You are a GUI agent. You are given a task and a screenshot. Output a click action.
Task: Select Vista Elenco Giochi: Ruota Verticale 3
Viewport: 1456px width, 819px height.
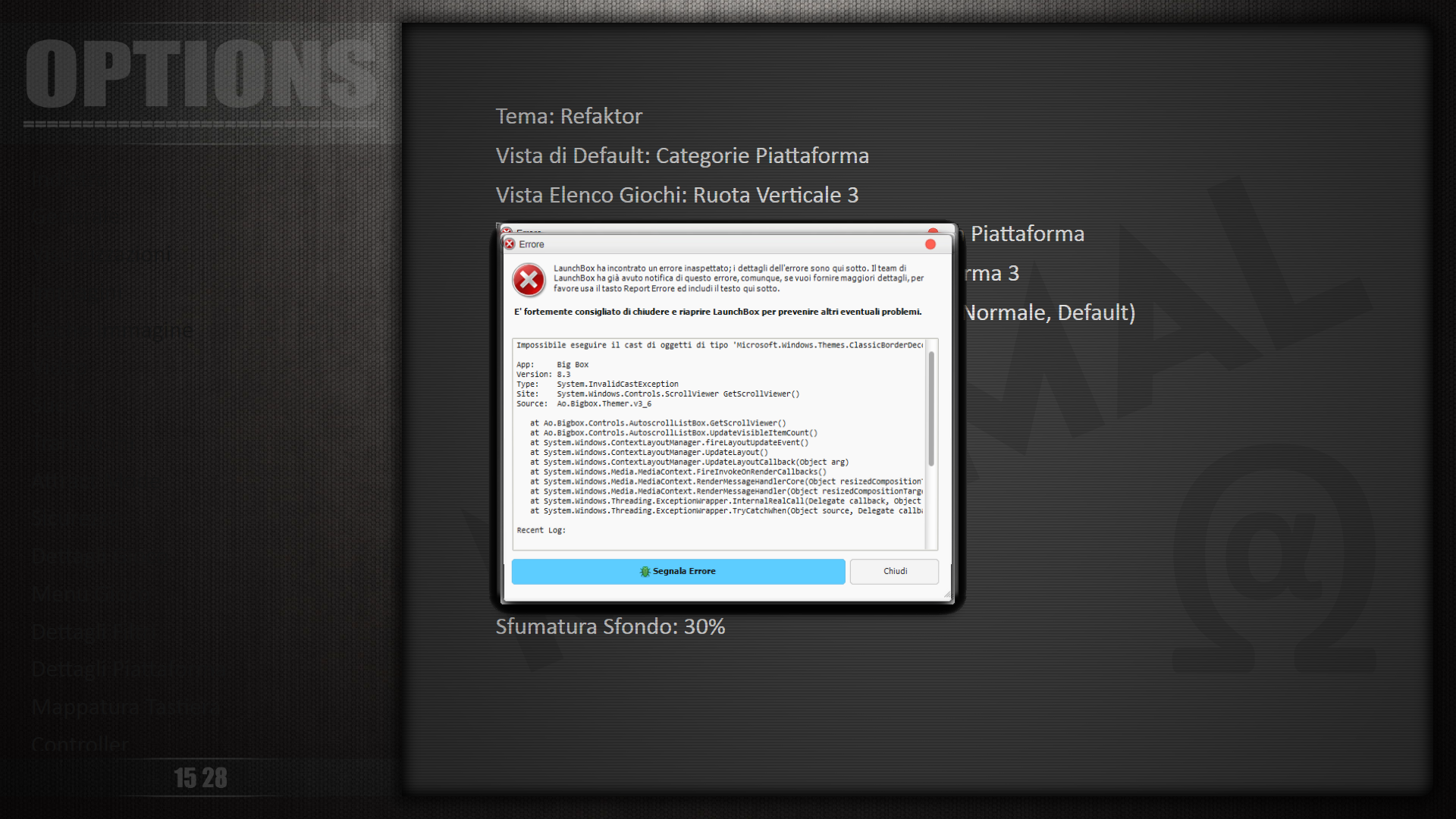point(676,195)
